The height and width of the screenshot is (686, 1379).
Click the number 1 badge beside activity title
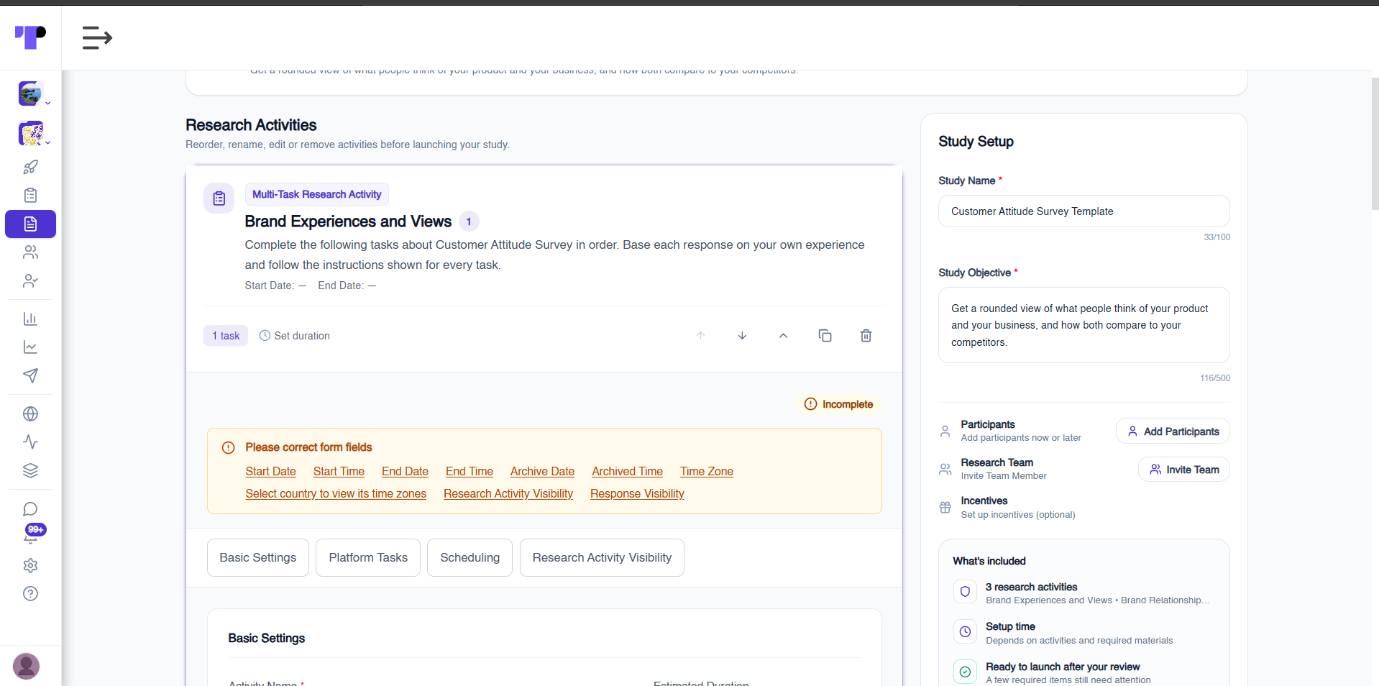pyautogui.click(x=469, y=221)
